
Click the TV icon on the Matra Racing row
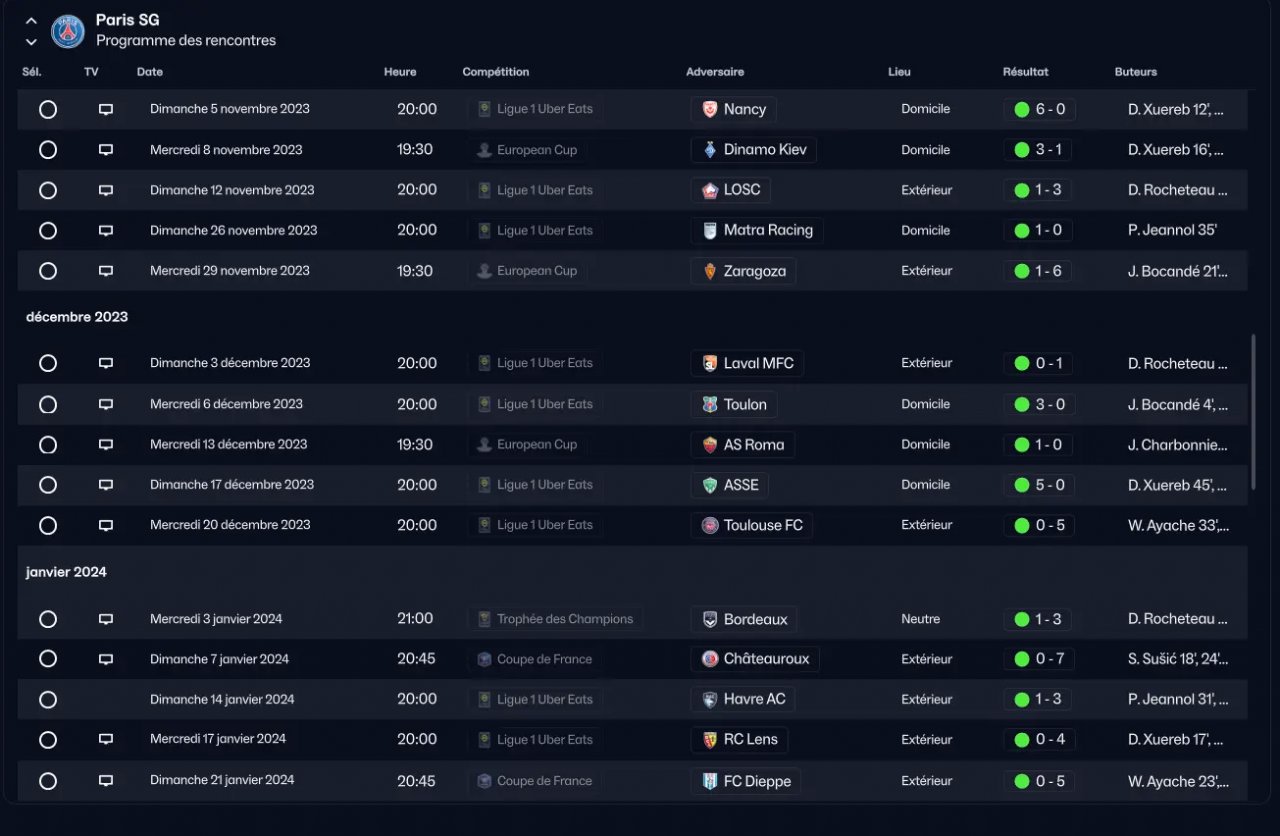(x=106, y=231)
